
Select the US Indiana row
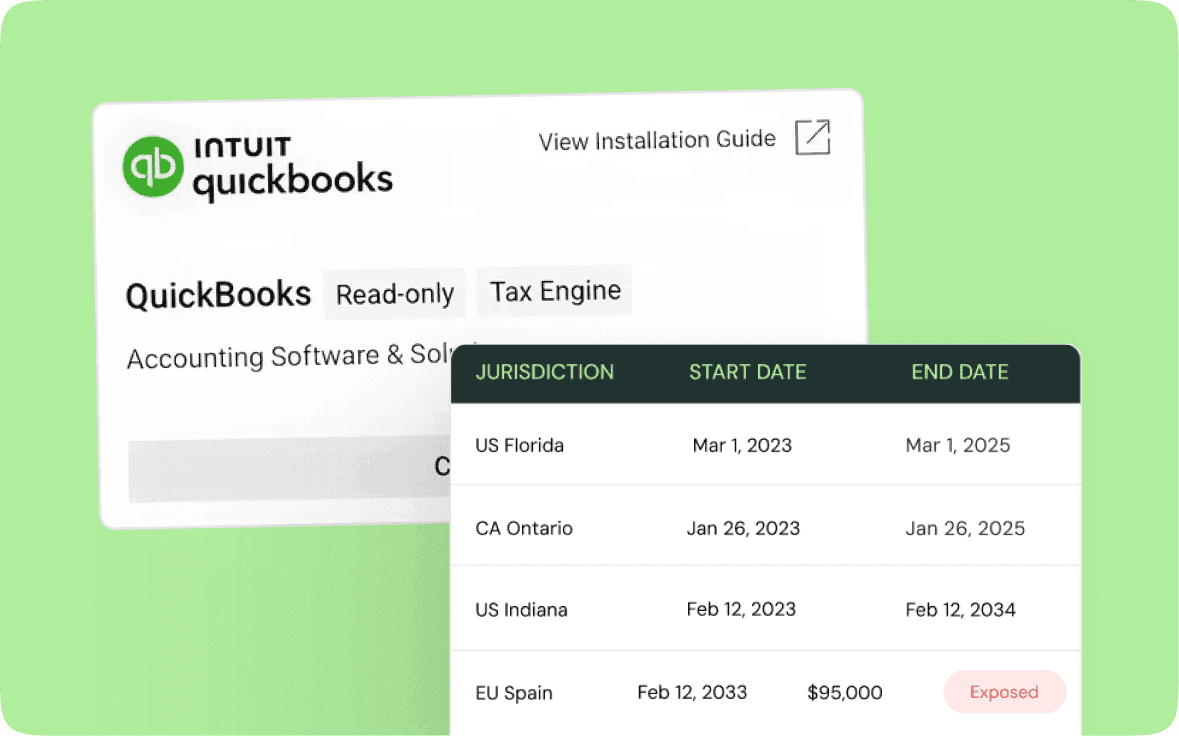[765, 608]
